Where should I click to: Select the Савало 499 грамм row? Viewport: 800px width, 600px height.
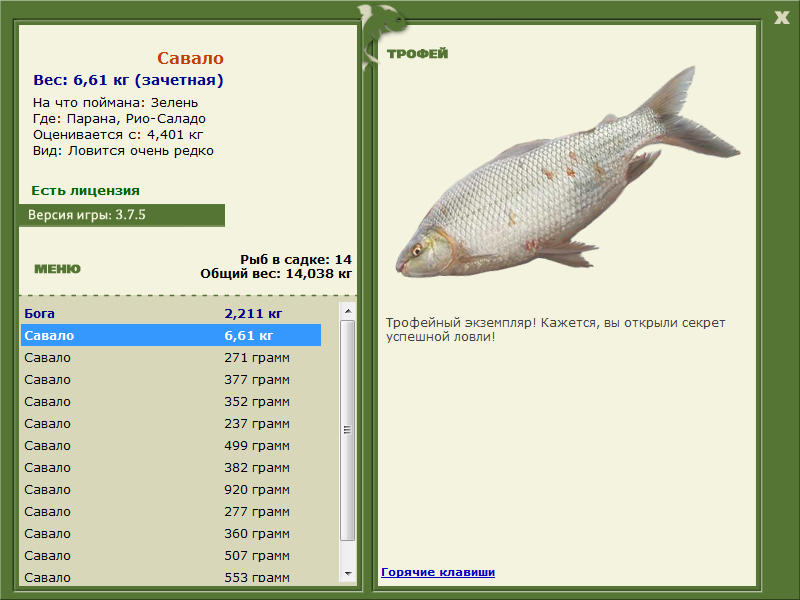171,445
